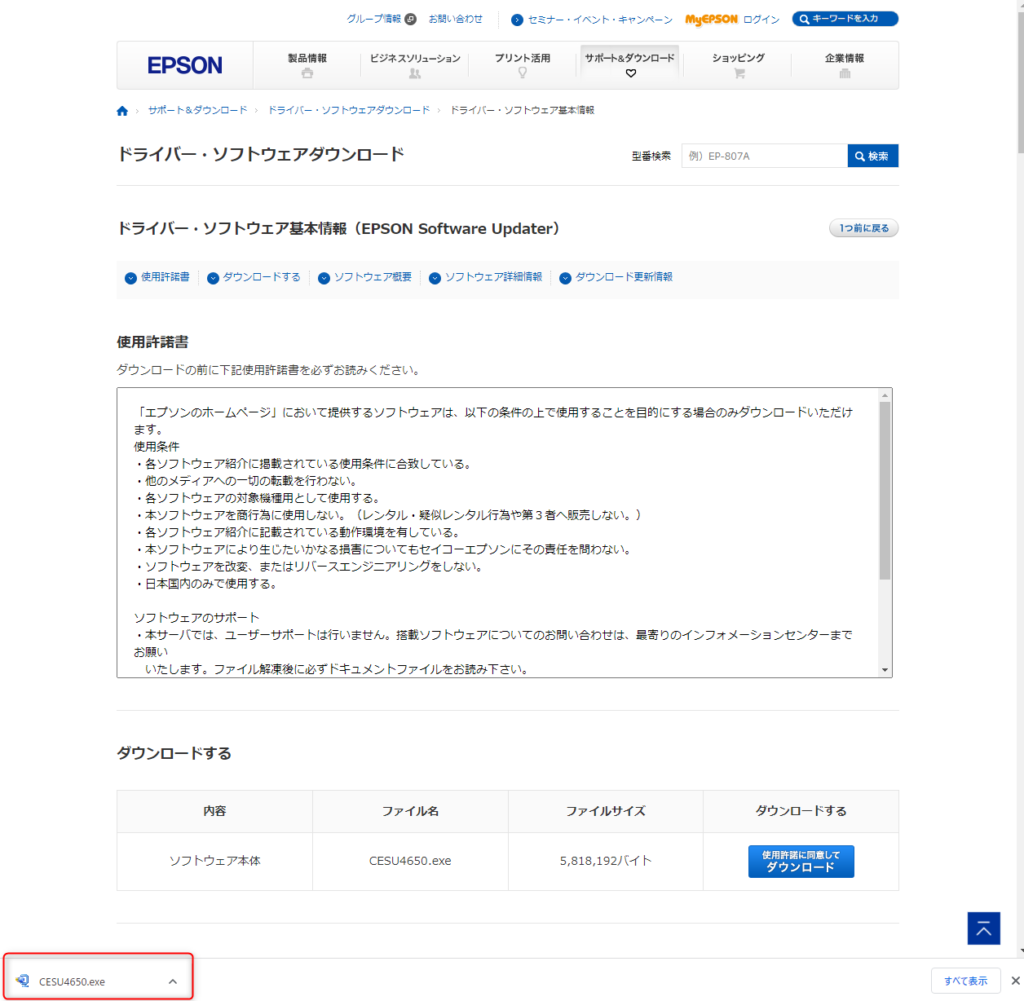Click license box scroll up arrow
The image size is (1024, 1001).
pyautogui.click(x=885, y=396)
